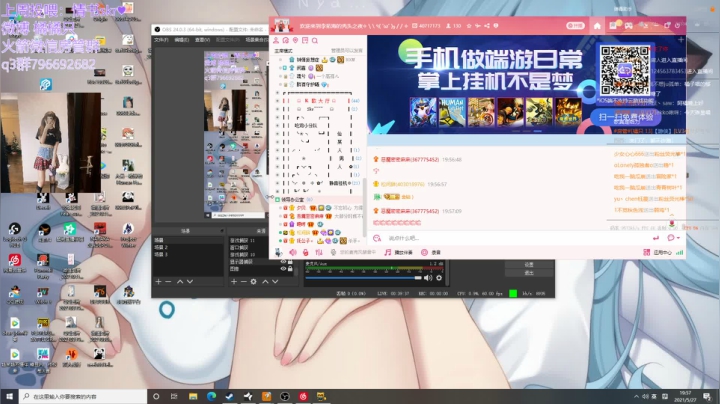Screen dimensions: 720x404
Task: Click the Windows taskbar search box
Action: pyautogui.click(x=83, y=396)
